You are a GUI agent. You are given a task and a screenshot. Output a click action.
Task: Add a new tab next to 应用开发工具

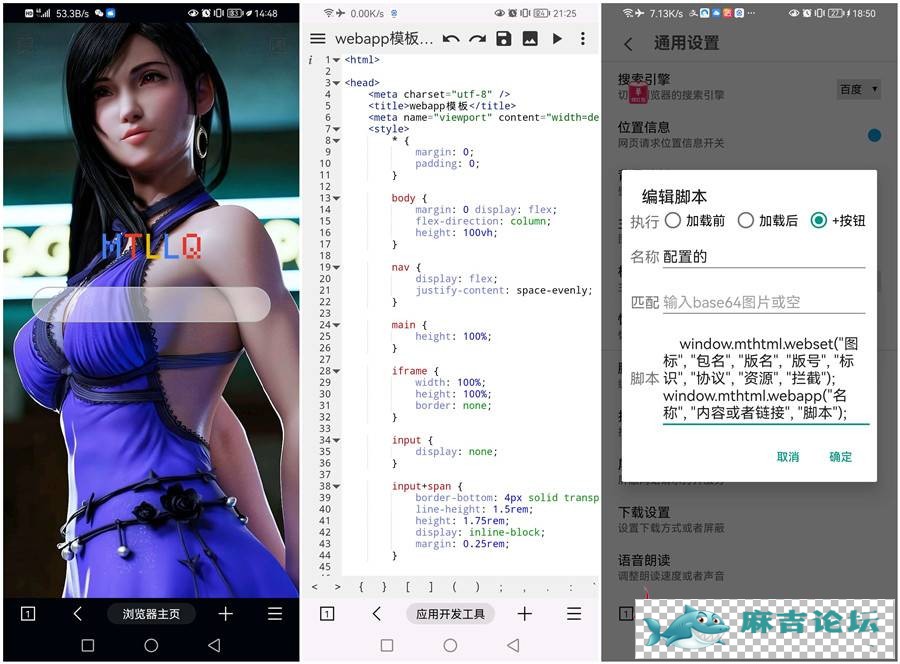click(525, 614)
